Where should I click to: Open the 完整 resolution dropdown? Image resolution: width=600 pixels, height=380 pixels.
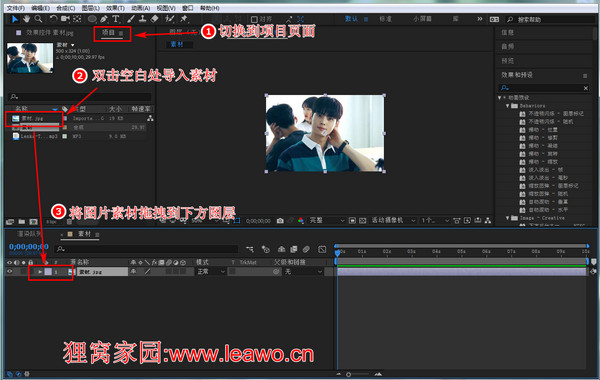click(x=326, y=220)
